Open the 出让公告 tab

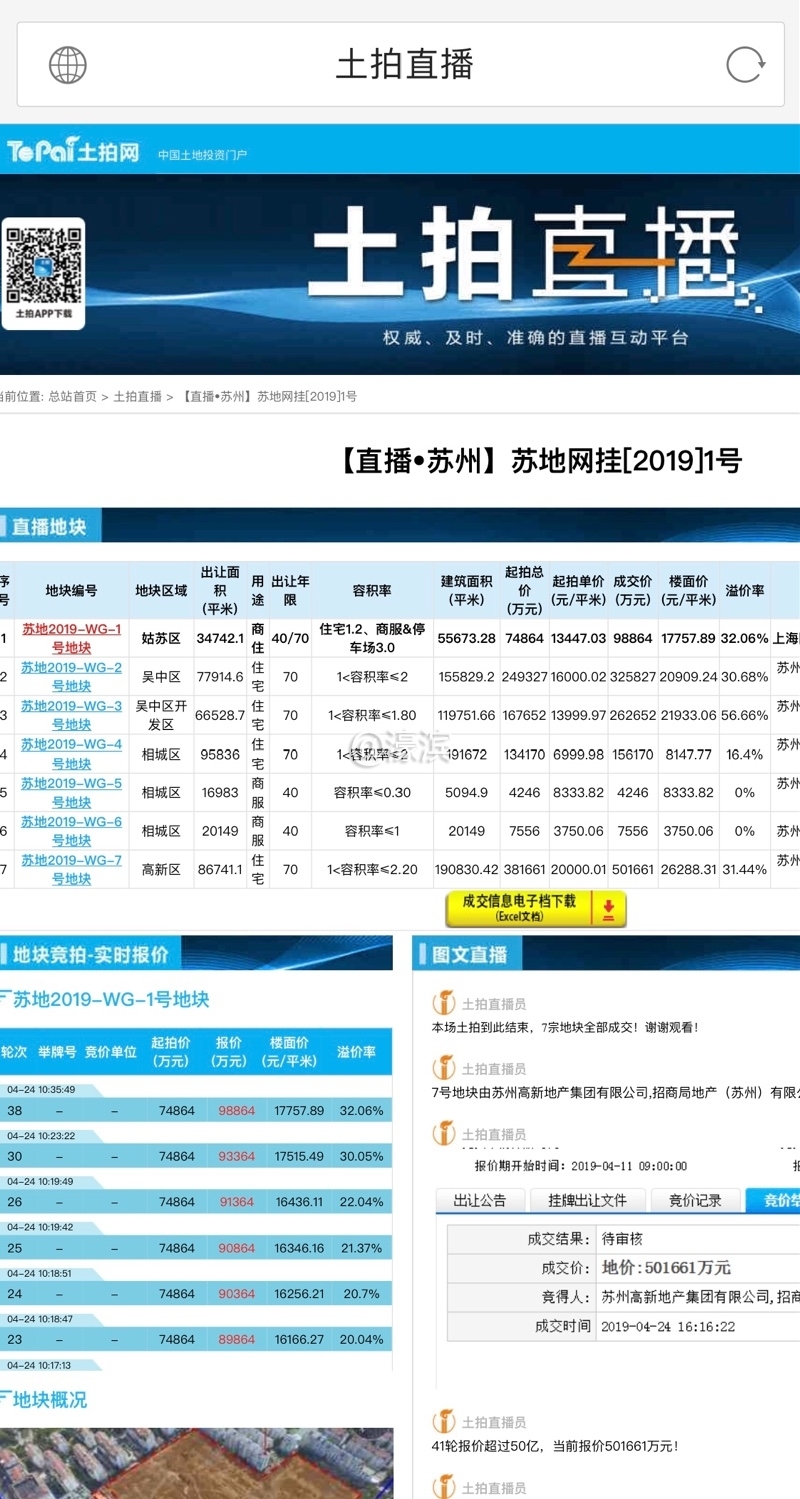click(480, 1200)
